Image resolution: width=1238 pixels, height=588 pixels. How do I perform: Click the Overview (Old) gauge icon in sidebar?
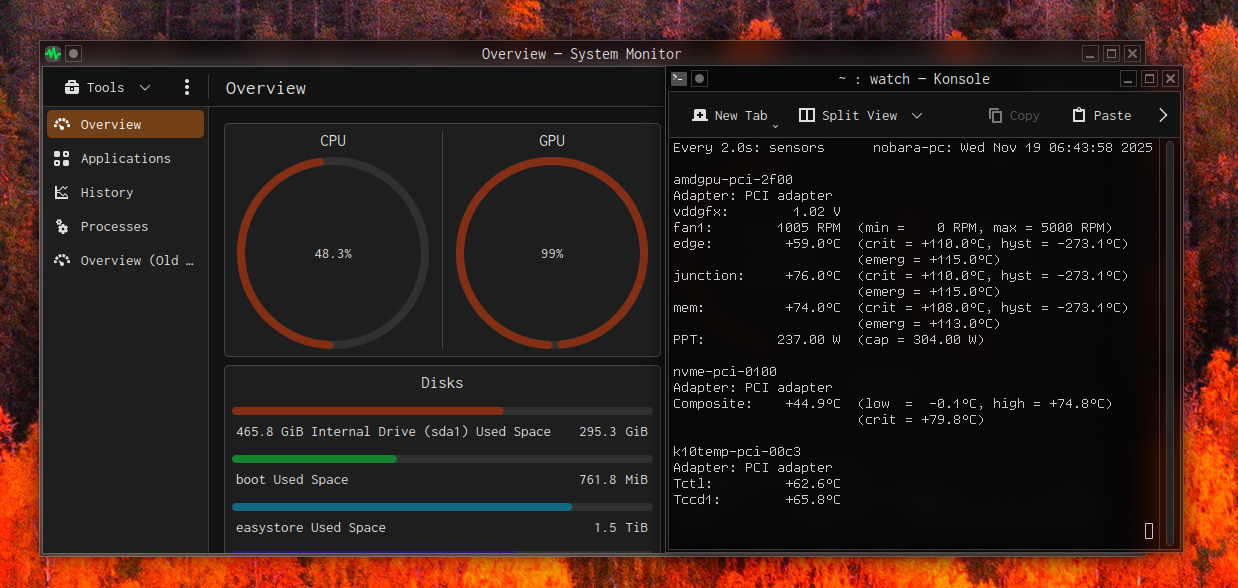tap(62, 260)
